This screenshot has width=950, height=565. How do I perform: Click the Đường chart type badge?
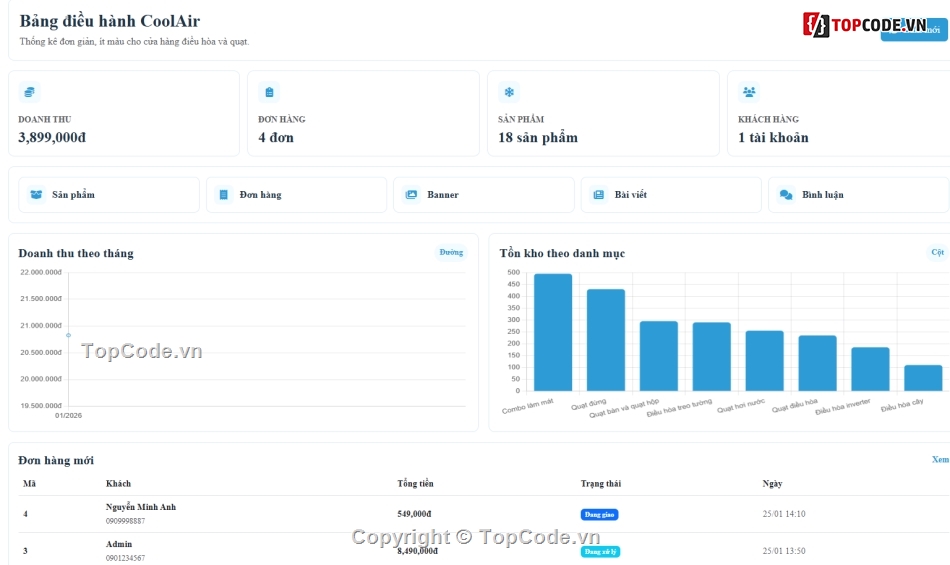451,252
